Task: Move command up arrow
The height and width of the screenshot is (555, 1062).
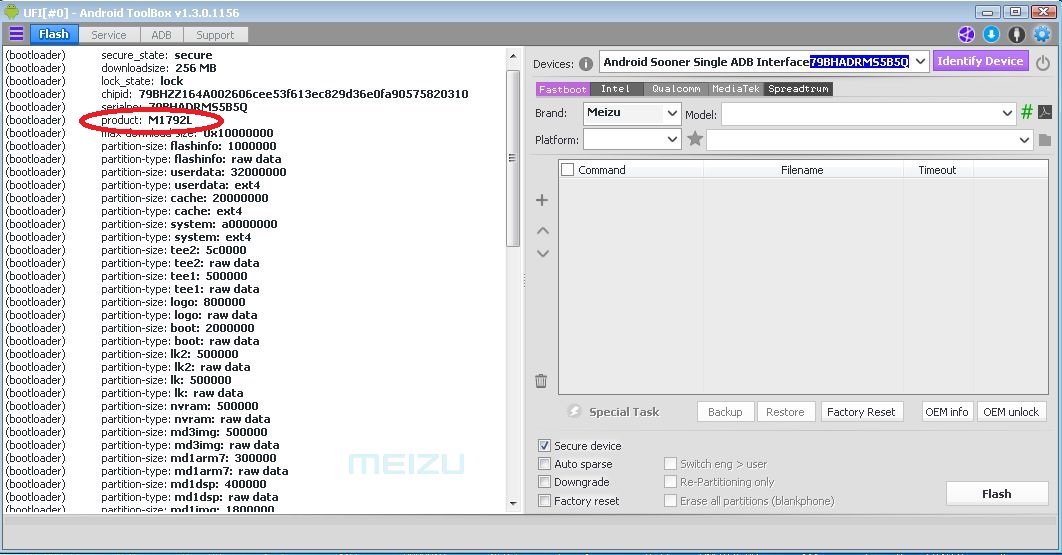Action: pos(543,231)
